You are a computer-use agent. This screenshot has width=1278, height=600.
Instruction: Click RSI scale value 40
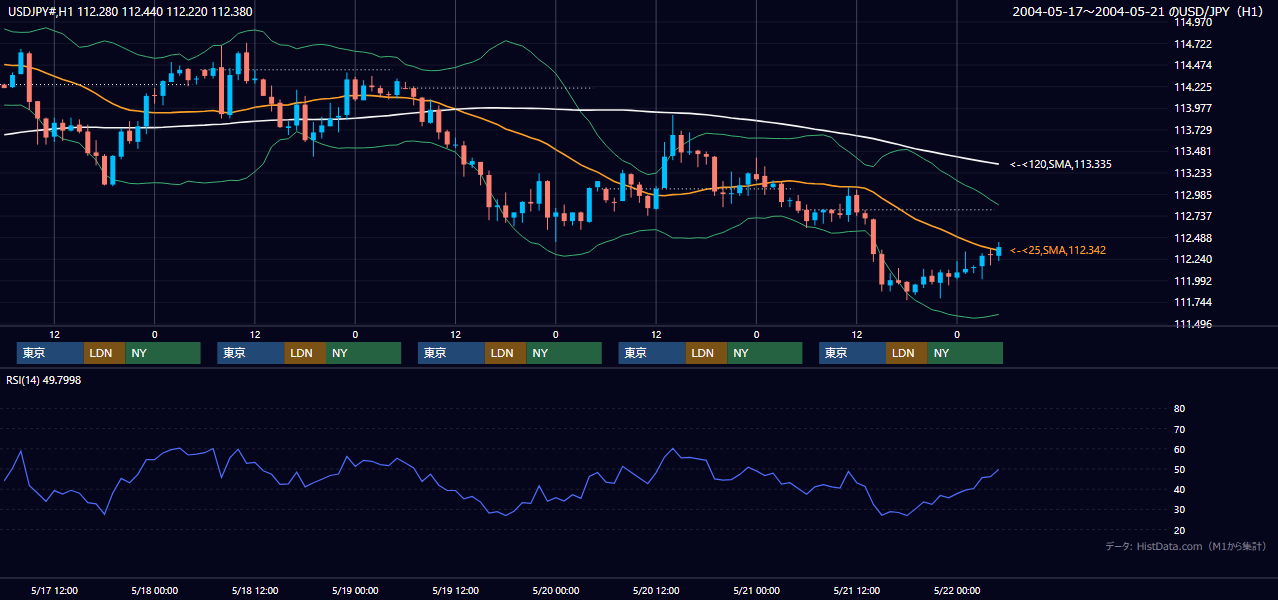pyautogui.click(x=1179, y=489)
